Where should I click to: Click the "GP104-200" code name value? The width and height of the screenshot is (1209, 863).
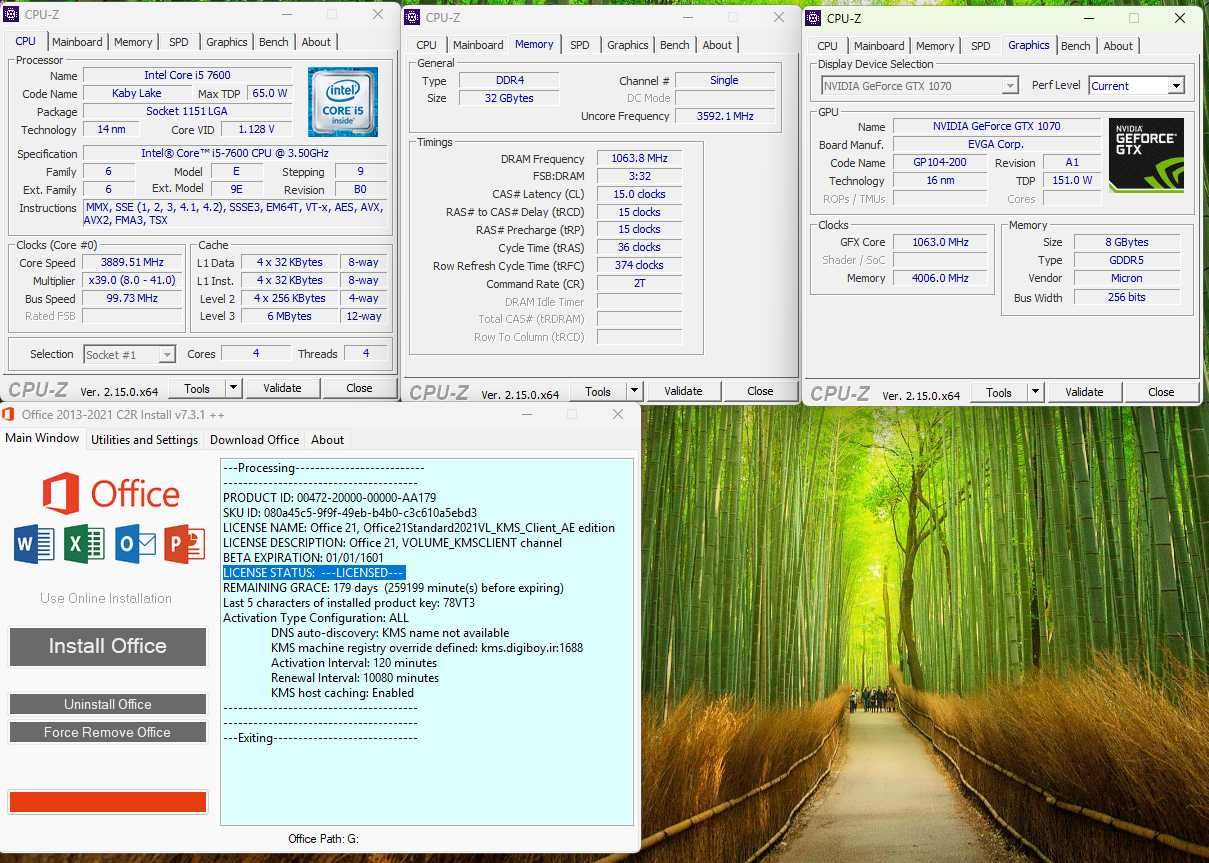[x=939, y=163]
